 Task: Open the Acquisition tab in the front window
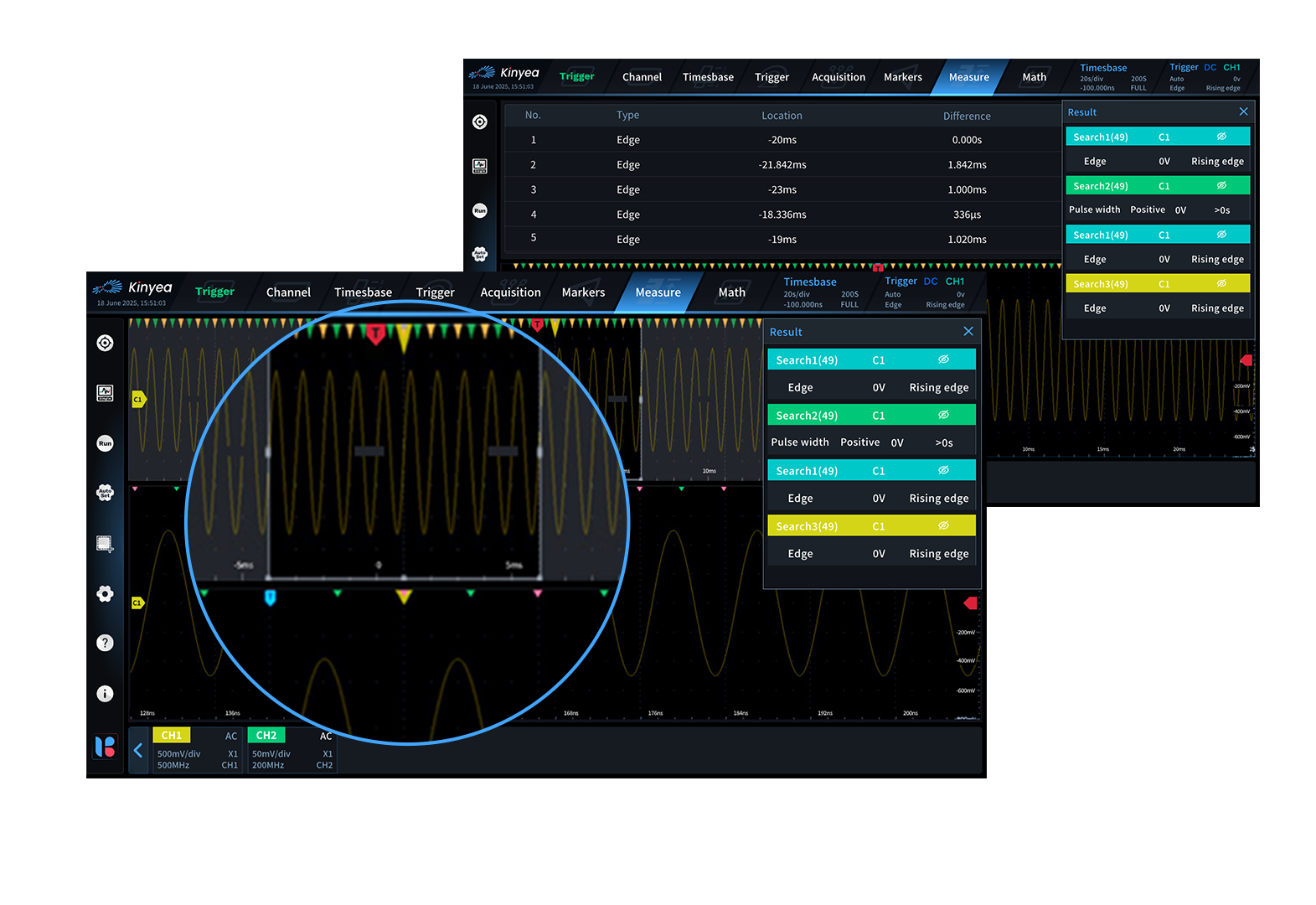pos(510,292)
